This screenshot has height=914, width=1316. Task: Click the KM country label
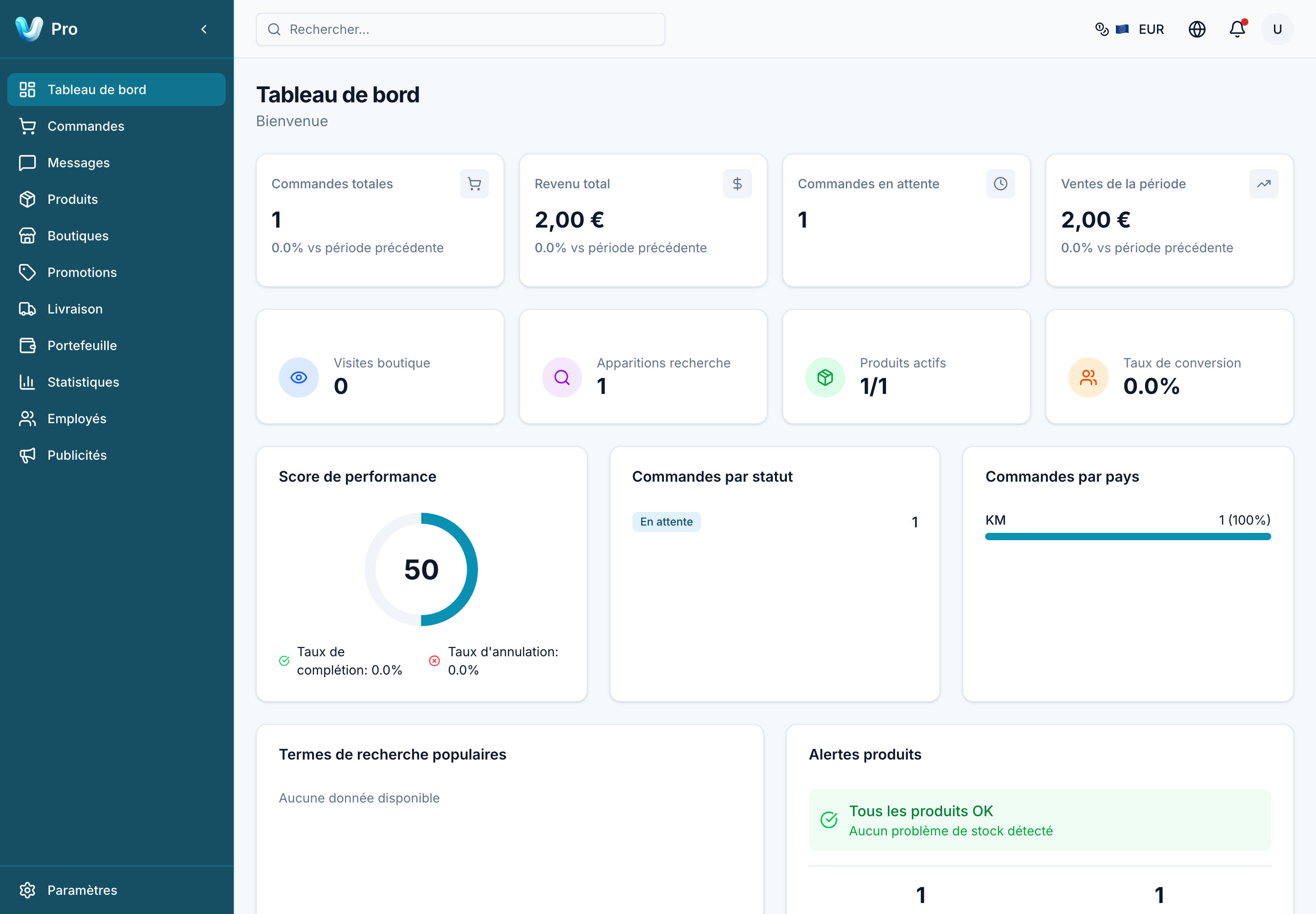click(995, 520)
